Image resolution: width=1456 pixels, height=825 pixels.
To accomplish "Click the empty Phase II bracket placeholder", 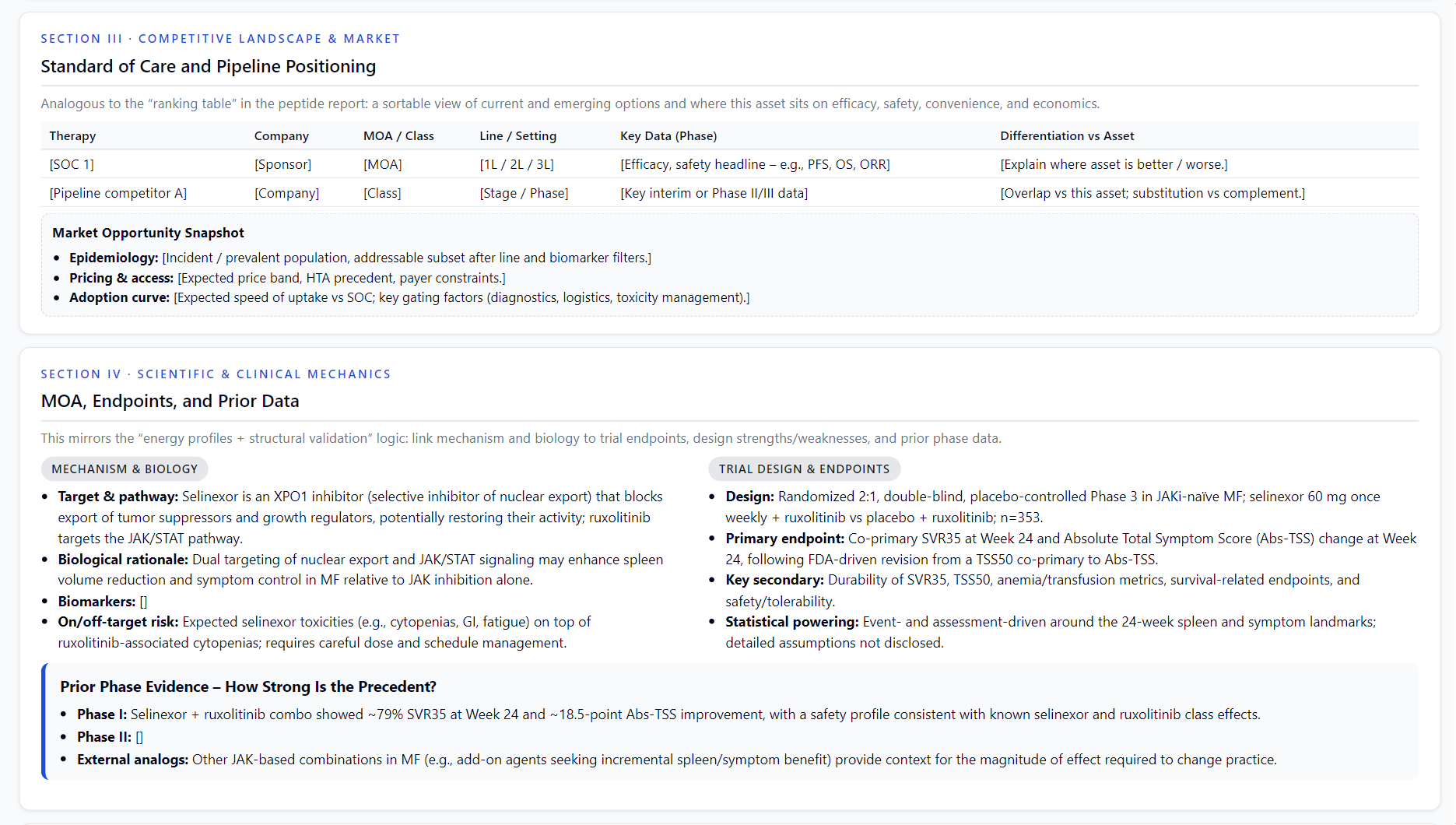I will tap(139, 736).
